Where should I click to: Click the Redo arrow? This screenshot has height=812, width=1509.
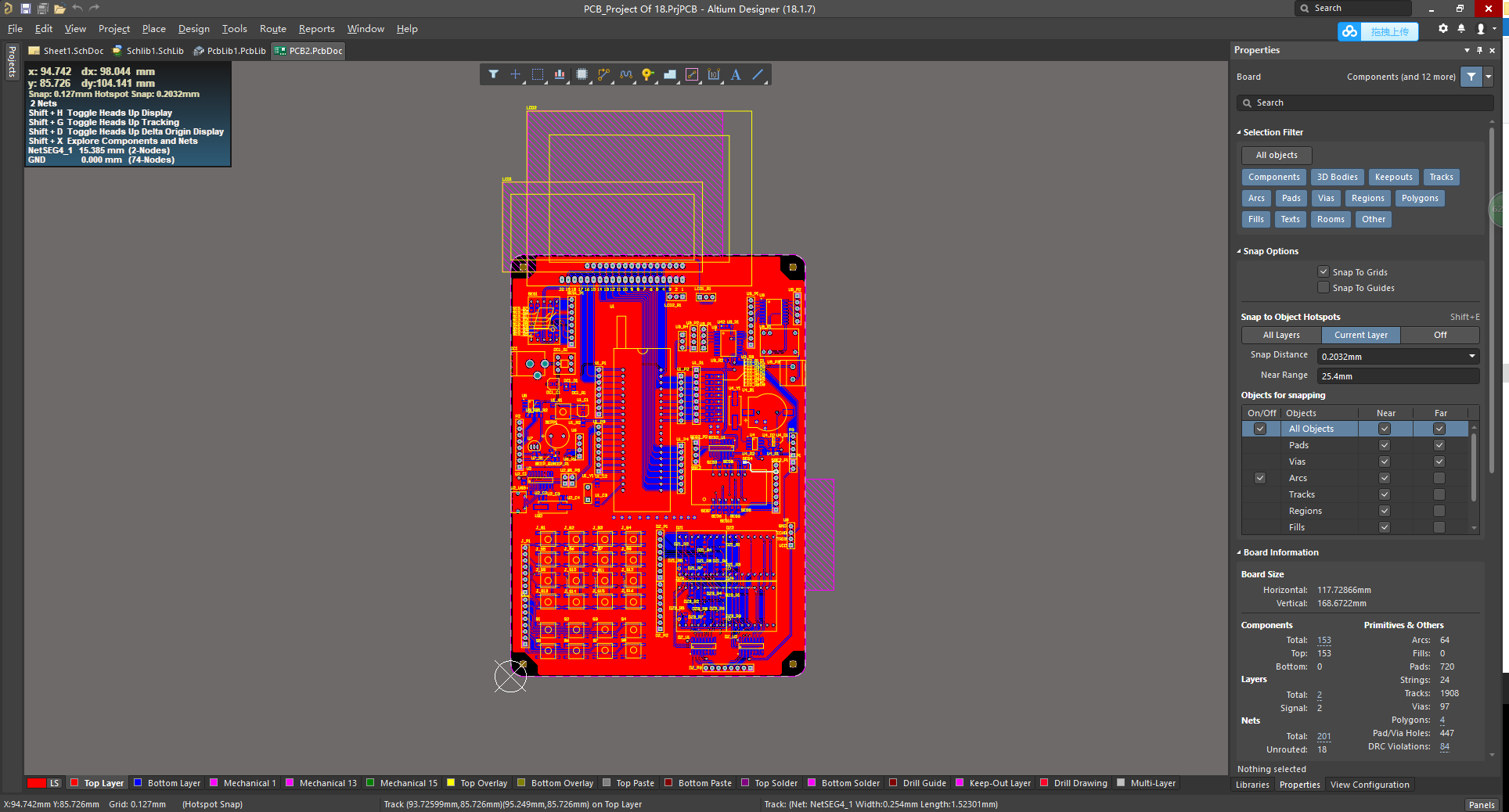click(x=94, y=8)
